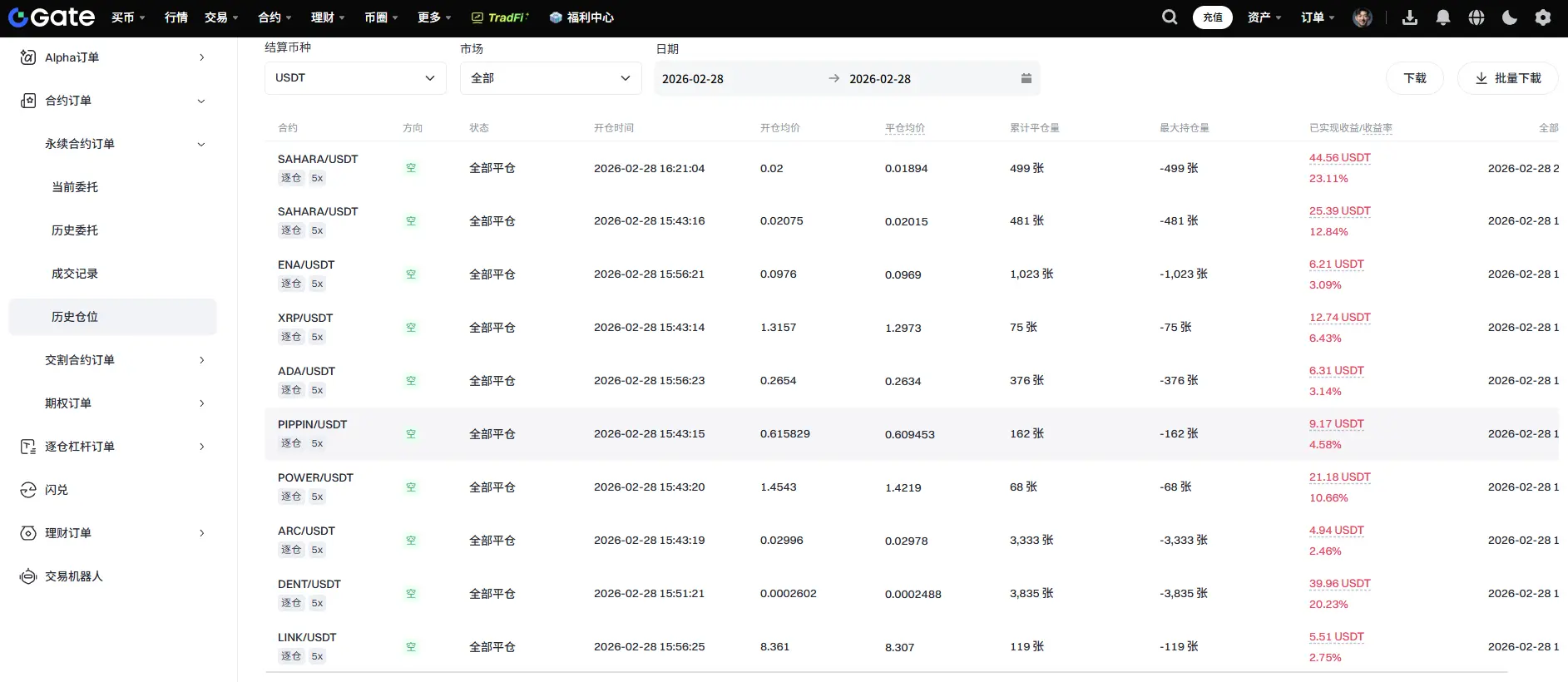Screen dimensions: 1568x682
Task: Click the 批量下载 button
Action: pyautogui.click(x=1508, y=78)
